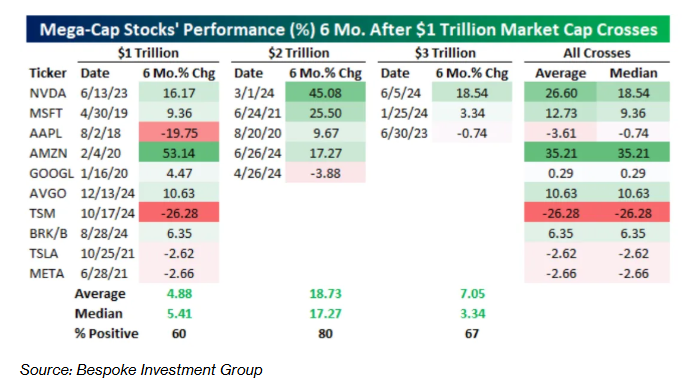This screenshot has height=391, width=690.
Task: Click the chart title banner
Action: click(x=348, y=29)
